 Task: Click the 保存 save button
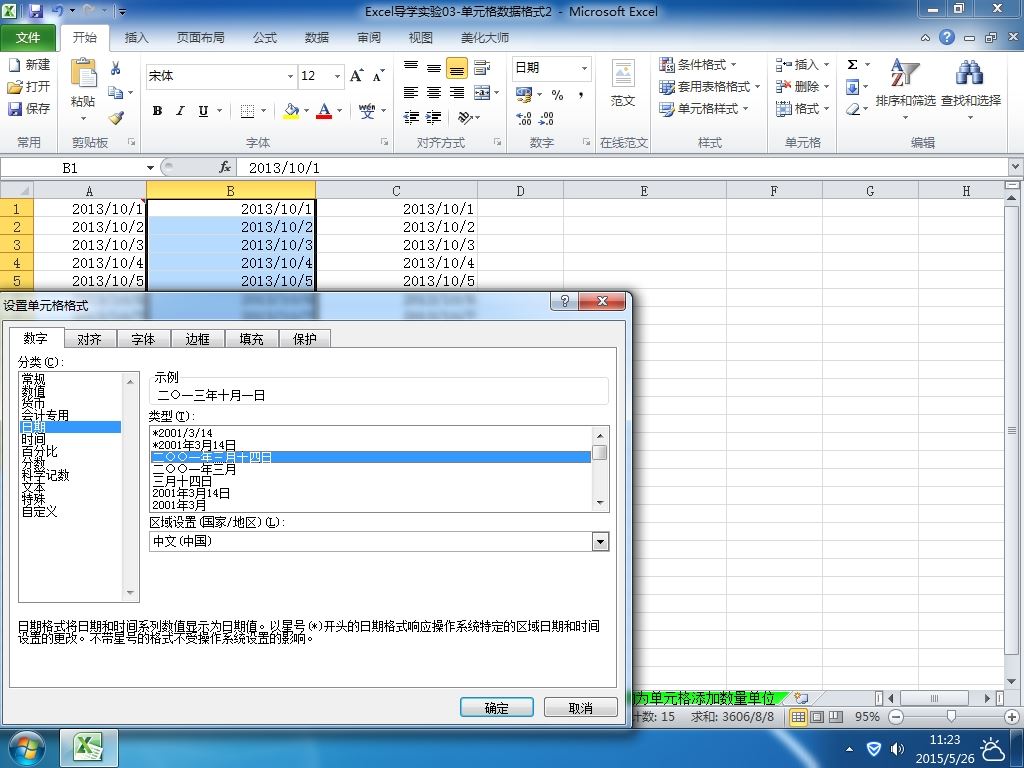(29, 108)
